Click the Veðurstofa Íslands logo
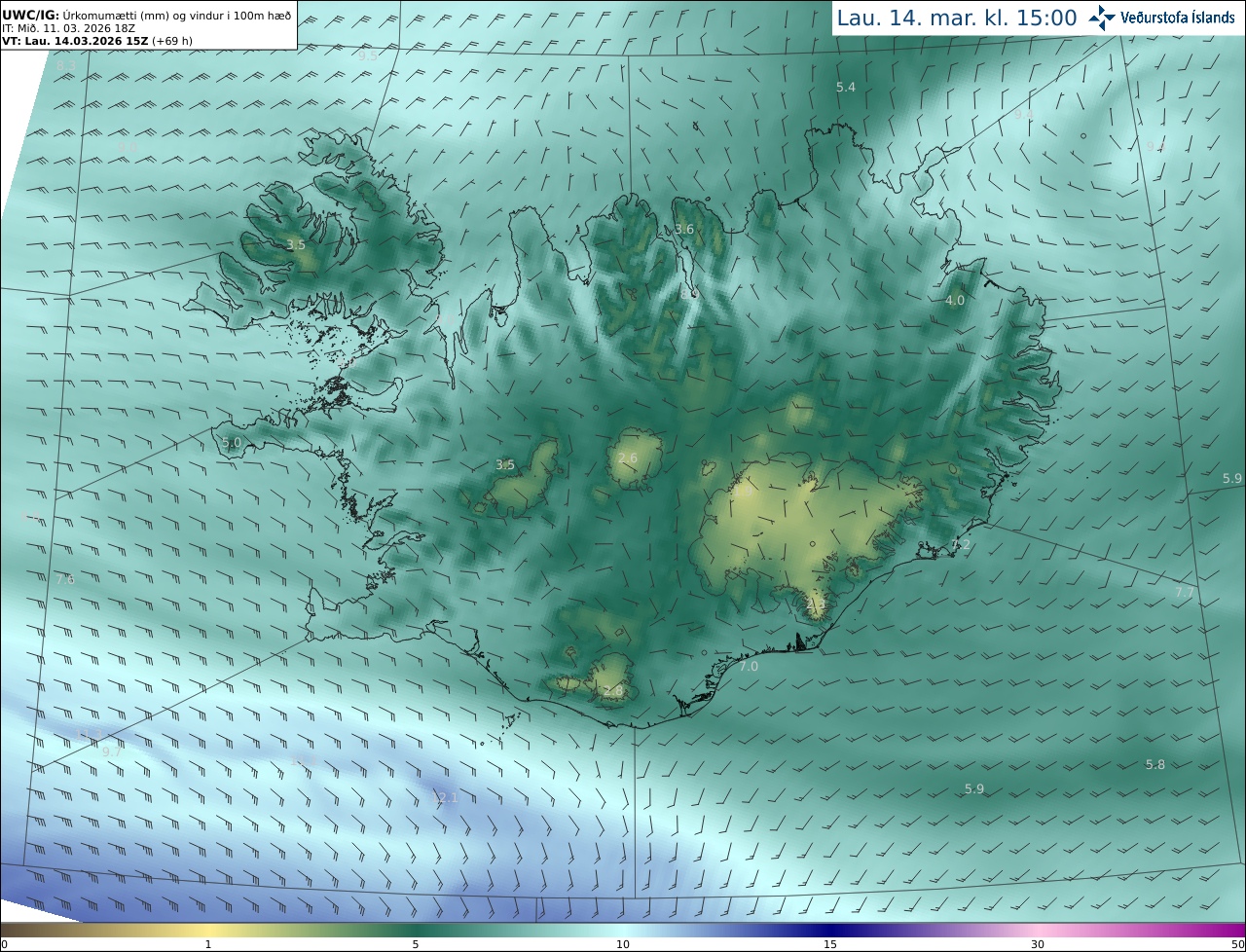Viewport: 1246px width, 952px height. point(1162,18)
